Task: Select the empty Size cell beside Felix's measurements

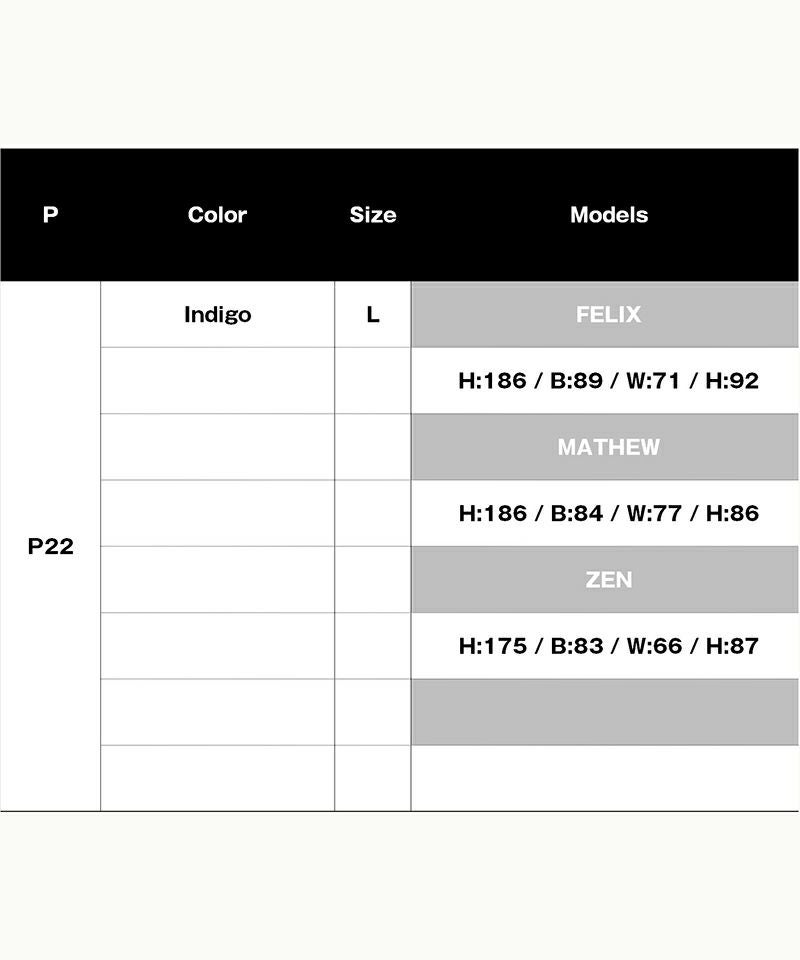Action: (x=373, y=381)
